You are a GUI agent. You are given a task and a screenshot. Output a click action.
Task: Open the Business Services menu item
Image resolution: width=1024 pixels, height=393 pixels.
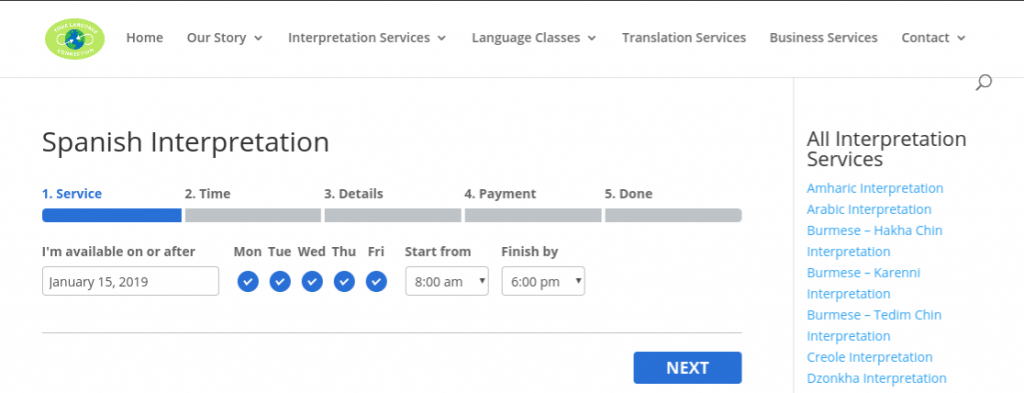824,38
